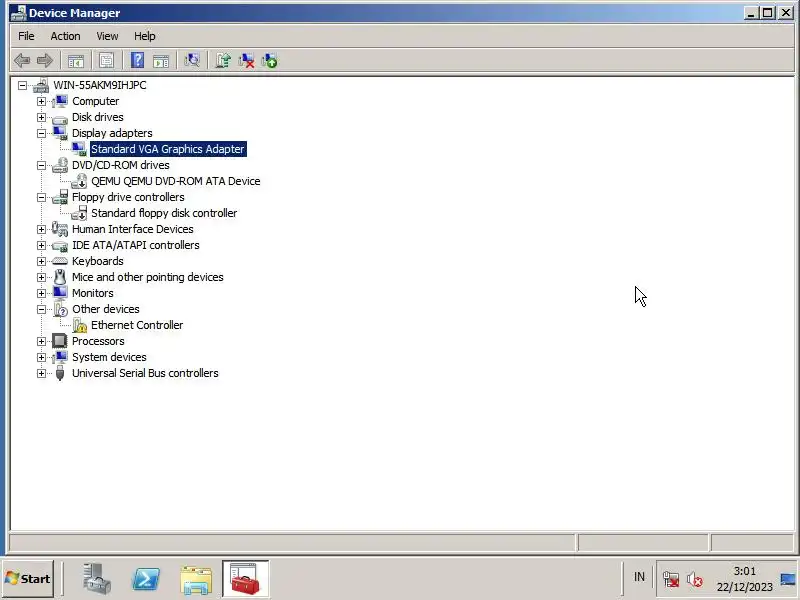Screen dimensions: 800x600
Task: Click the Uninstall device toolbar icon
Action: tap(246, 61)
